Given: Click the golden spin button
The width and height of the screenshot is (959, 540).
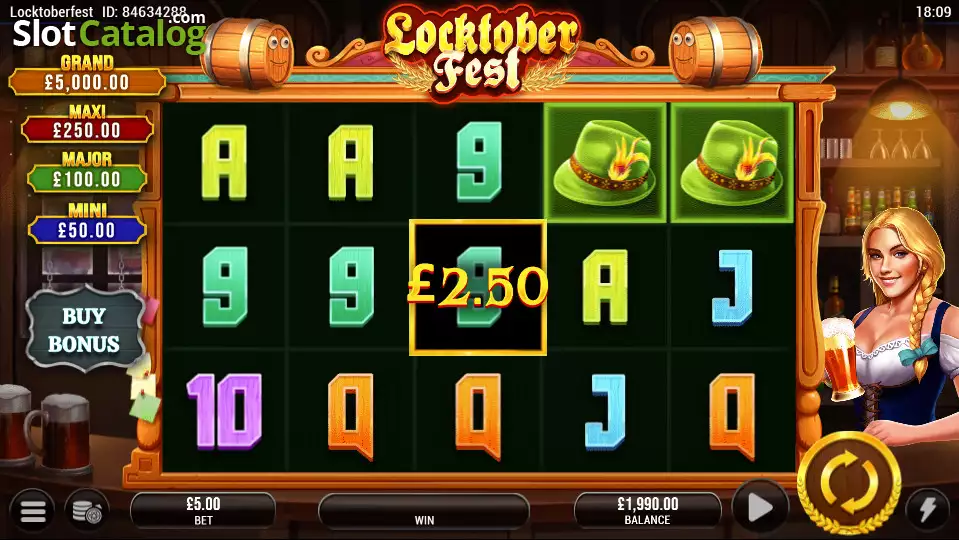Looking at the screenshot, I should (849, 483).
